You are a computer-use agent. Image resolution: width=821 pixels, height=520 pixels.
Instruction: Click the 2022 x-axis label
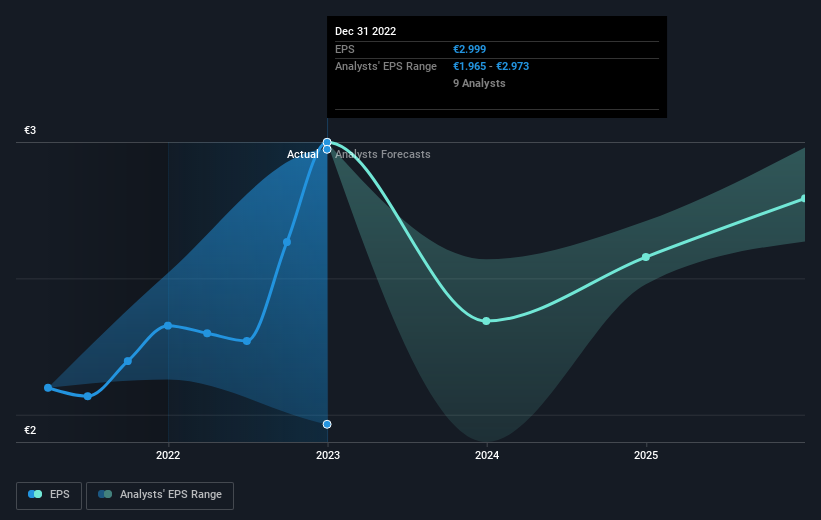[168, 456]
